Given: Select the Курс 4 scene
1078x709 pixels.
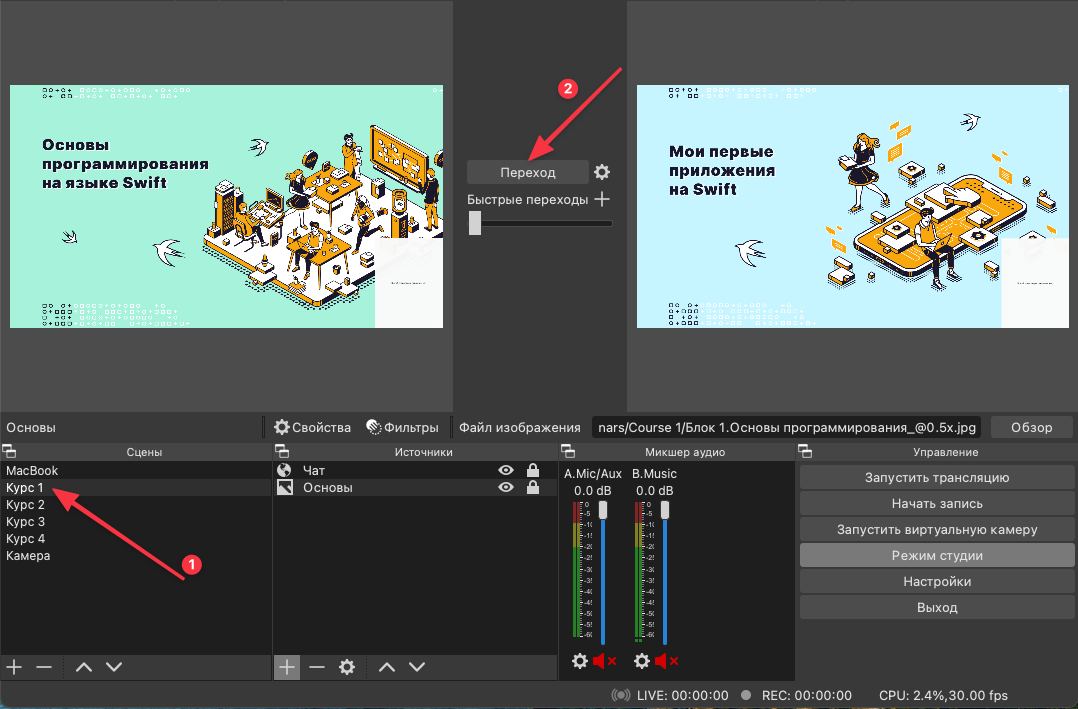Looking at the screenshot, I should pyautogui.click(x=136, y=538).
